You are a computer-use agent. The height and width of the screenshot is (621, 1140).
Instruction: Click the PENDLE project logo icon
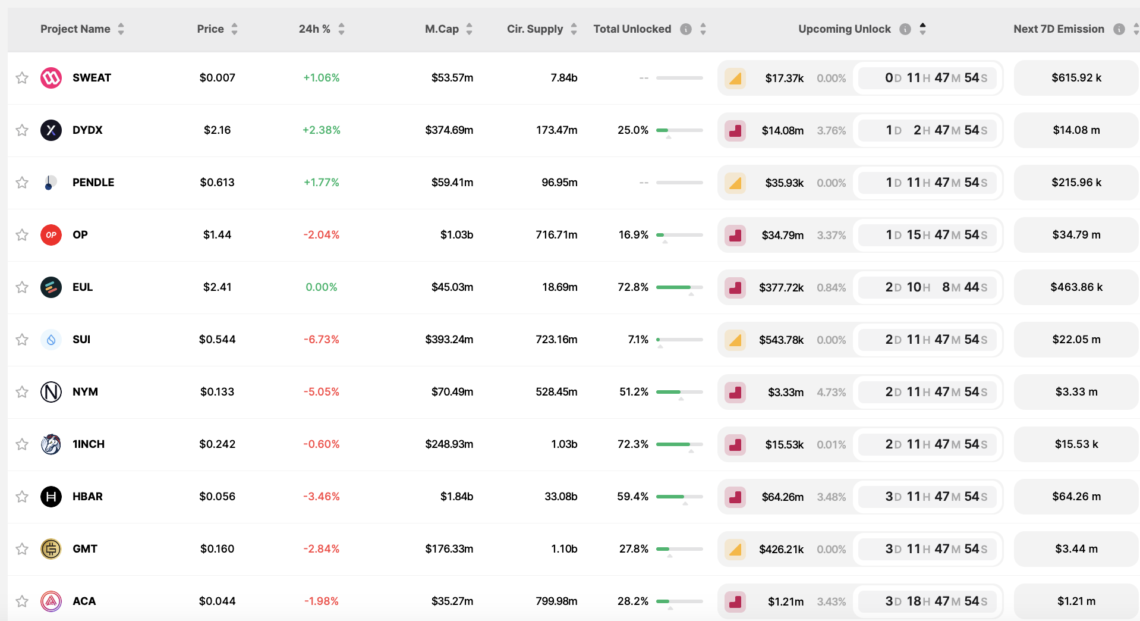(x=51, y=183)
